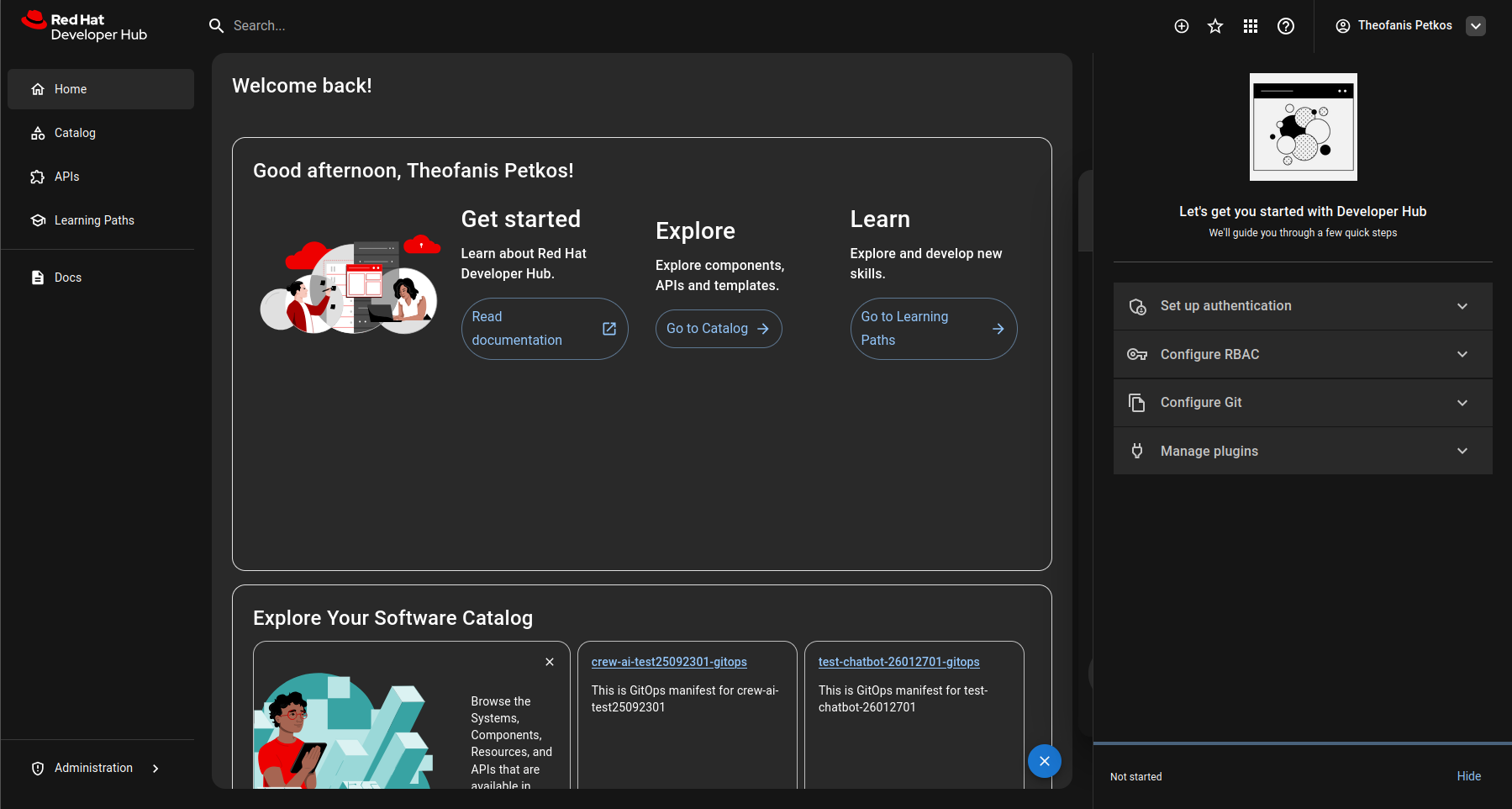Click the Theofanis Petkos profile name

point(1405,26)
